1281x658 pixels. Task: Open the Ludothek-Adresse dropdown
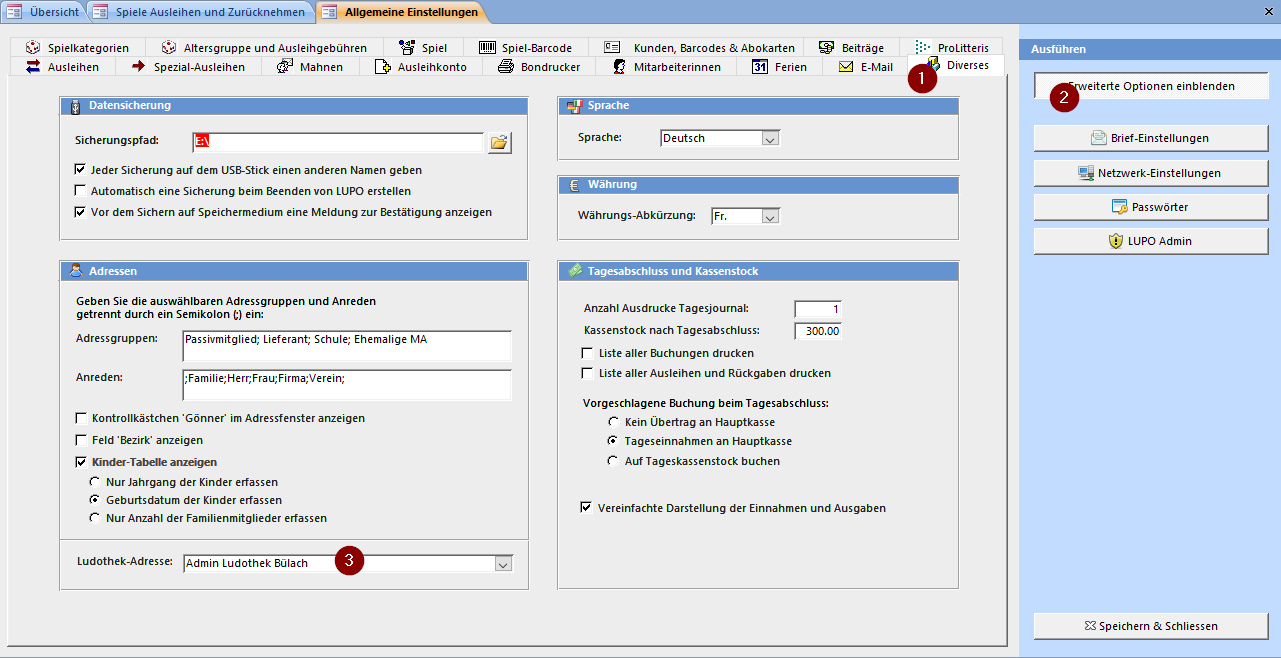503,563
